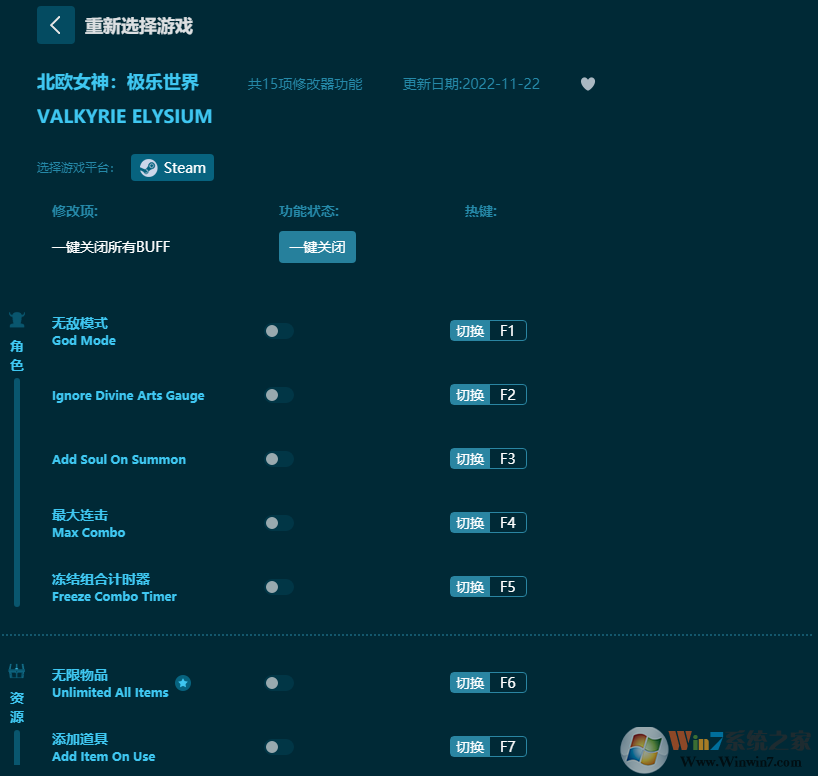Click the 切换 F1 hotkey button for God Mode
This screenshot has height=776, width=818.
488,330
